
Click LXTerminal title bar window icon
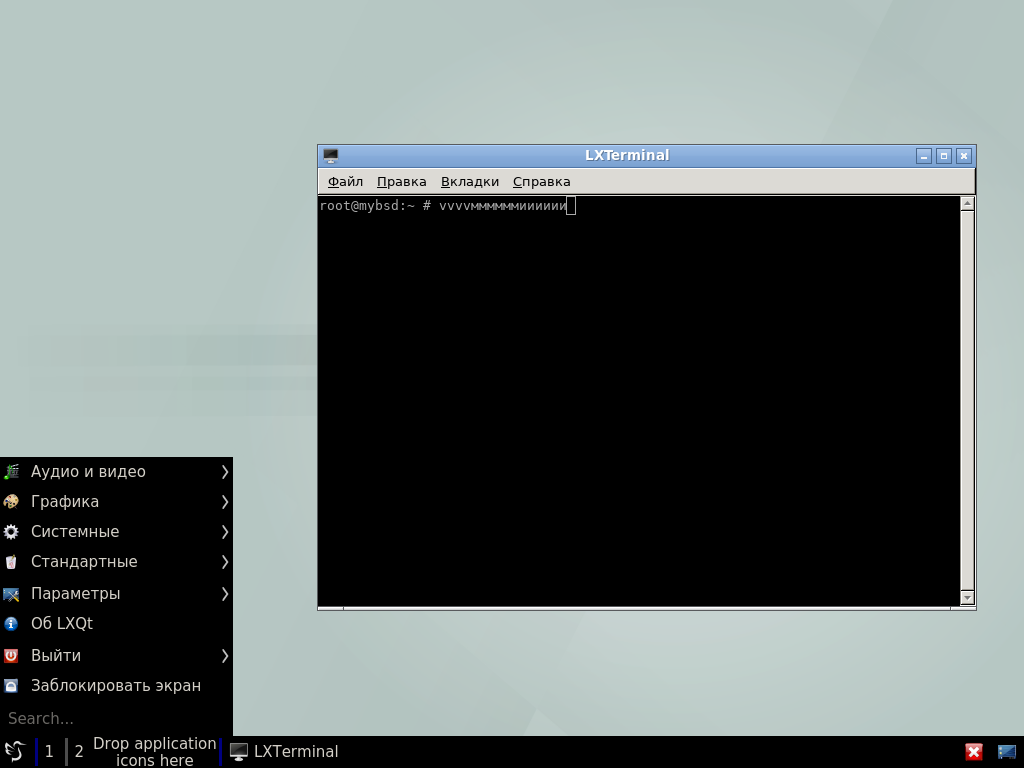pos(331,156)
